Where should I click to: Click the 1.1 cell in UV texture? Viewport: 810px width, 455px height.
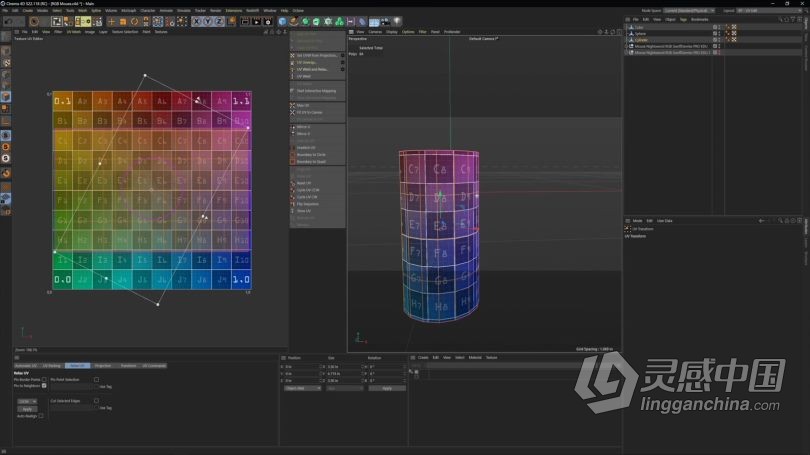241,101
